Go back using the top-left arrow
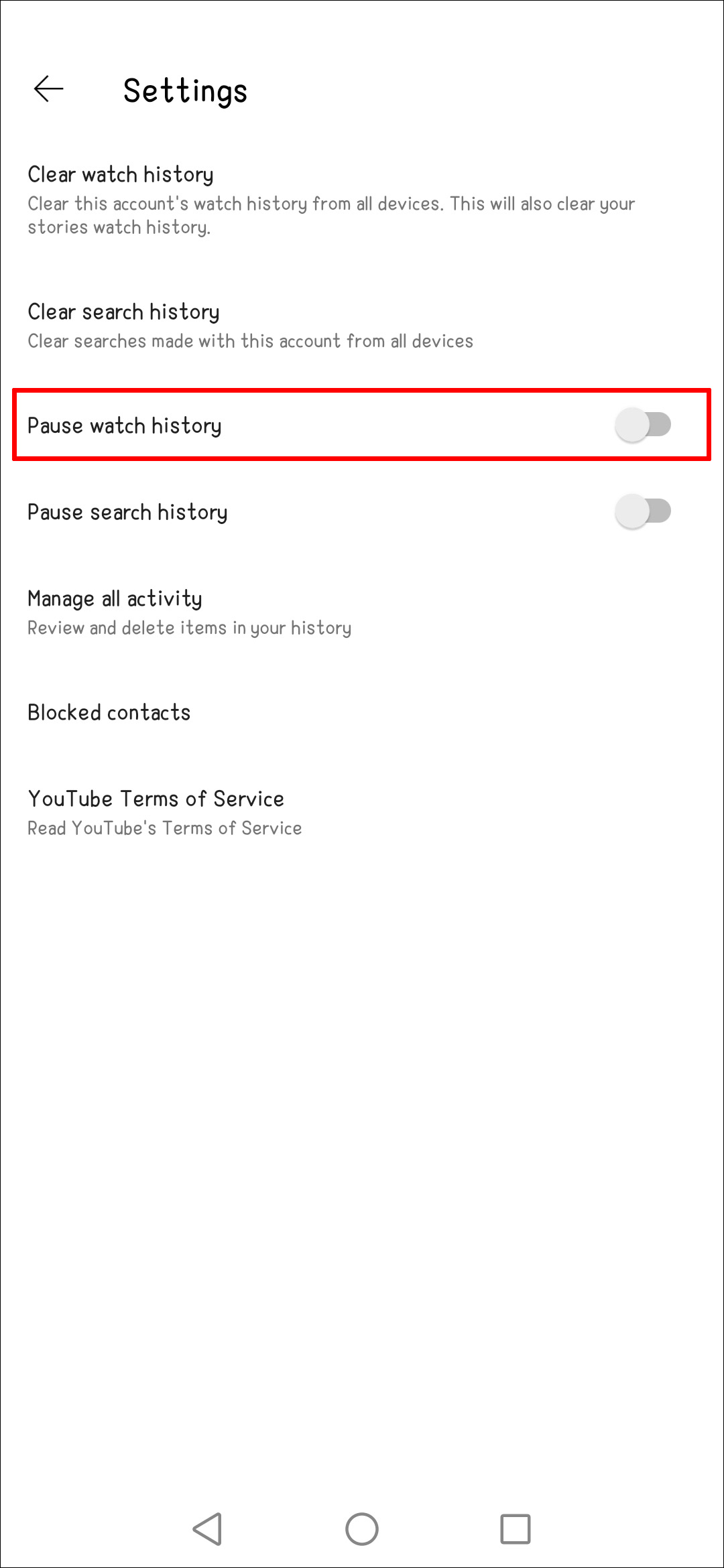Viewport: 724px width, 1568px height. pos(48,89)
